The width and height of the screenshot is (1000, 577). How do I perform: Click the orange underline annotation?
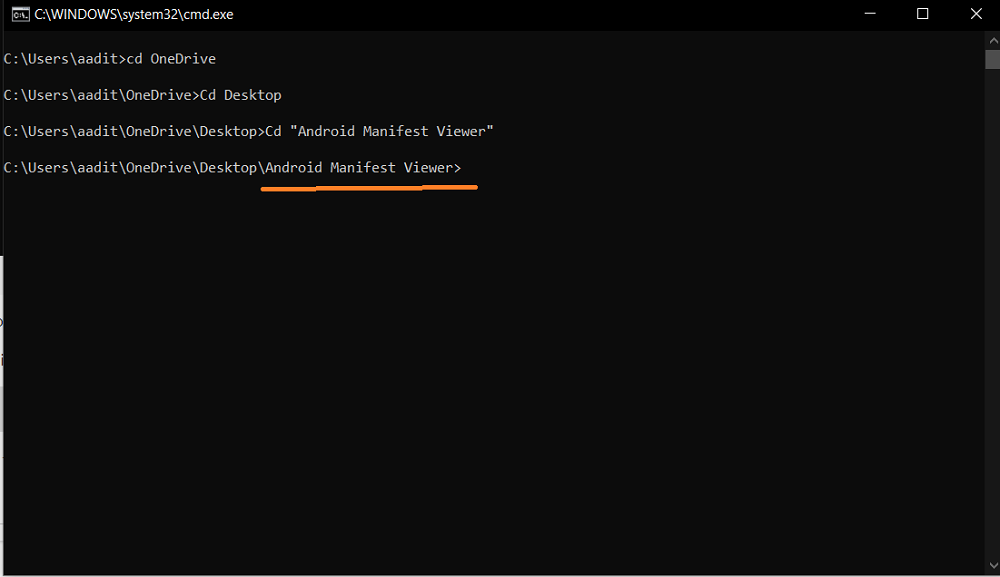tap(368, 188)
